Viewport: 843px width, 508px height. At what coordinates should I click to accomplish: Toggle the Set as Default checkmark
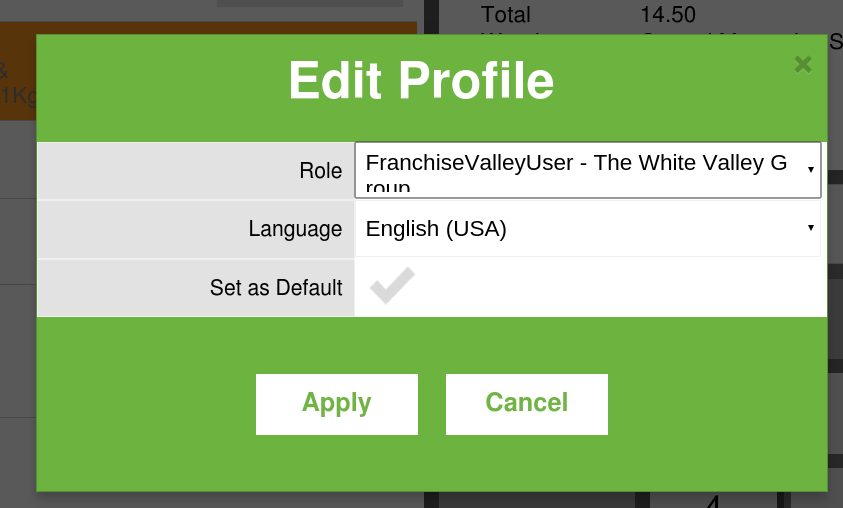click(x=392, y=287)
